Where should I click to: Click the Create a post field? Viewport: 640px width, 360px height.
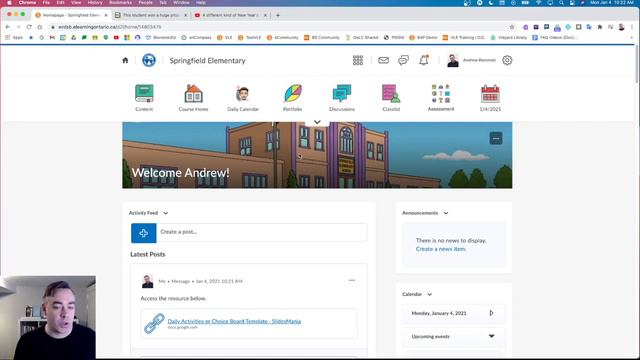(x=262, y=232)
